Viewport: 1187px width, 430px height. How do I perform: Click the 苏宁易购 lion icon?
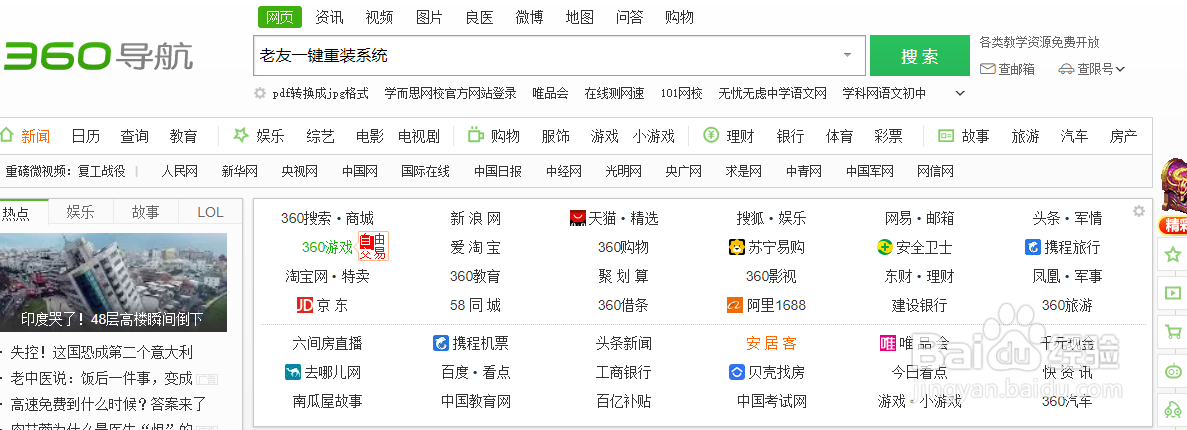[x=737, y=247]
